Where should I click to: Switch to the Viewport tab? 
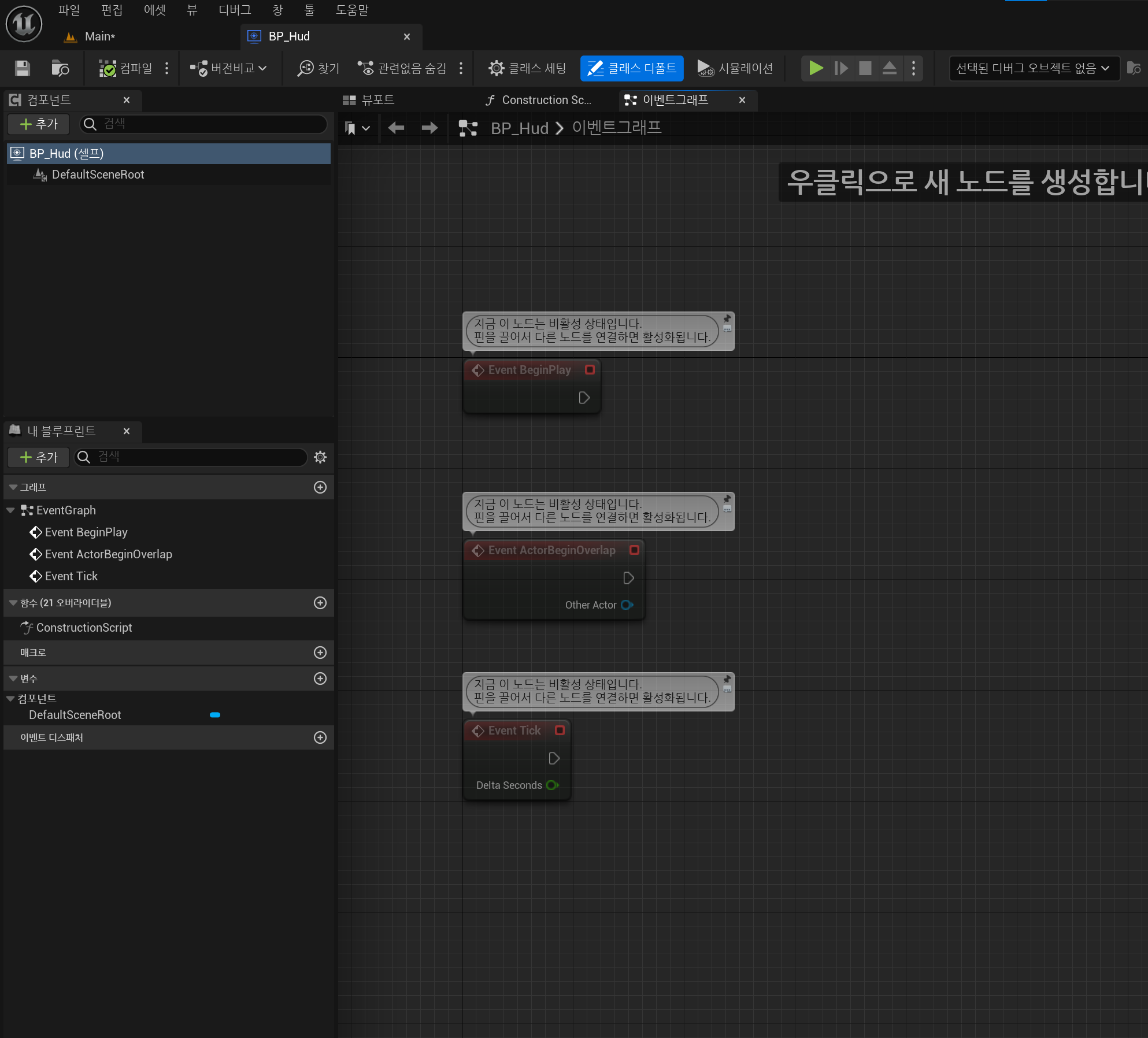[x=369, y=100]
